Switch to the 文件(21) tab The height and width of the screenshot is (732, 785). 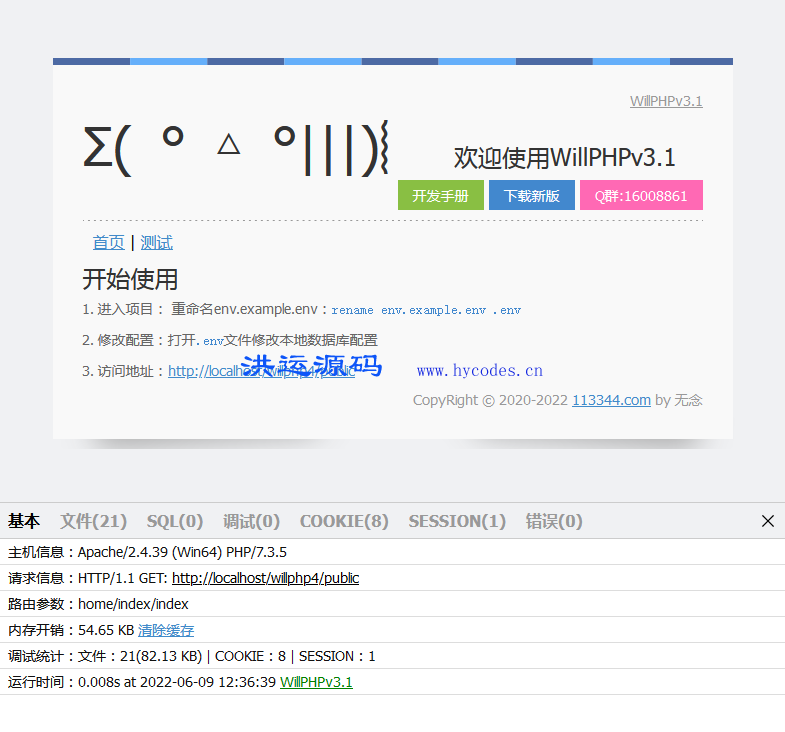click(x=94, y=521)
